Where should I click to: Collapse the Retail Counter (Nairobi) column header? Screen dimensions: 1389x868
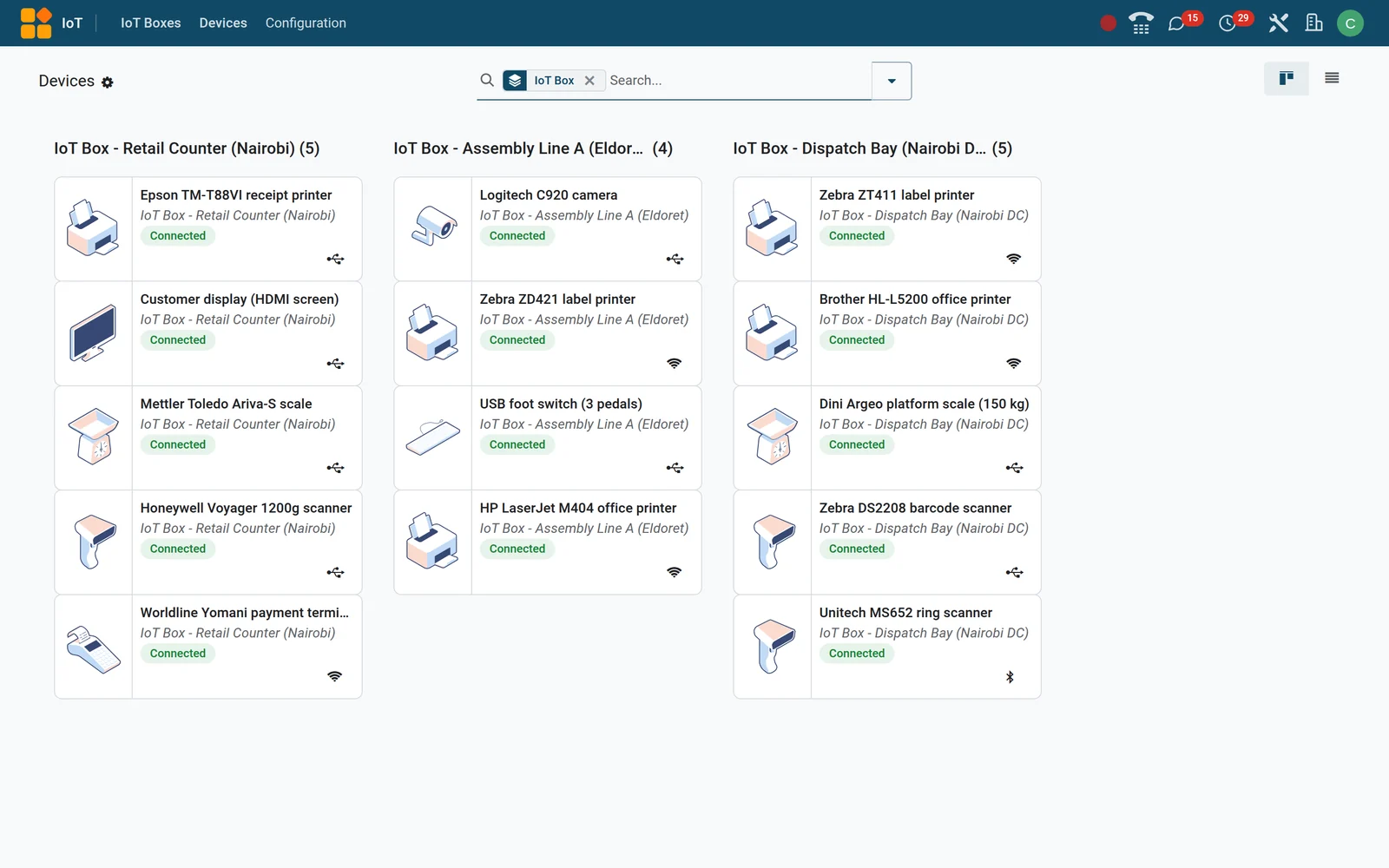pyautogui.click(x=187, y=148)
